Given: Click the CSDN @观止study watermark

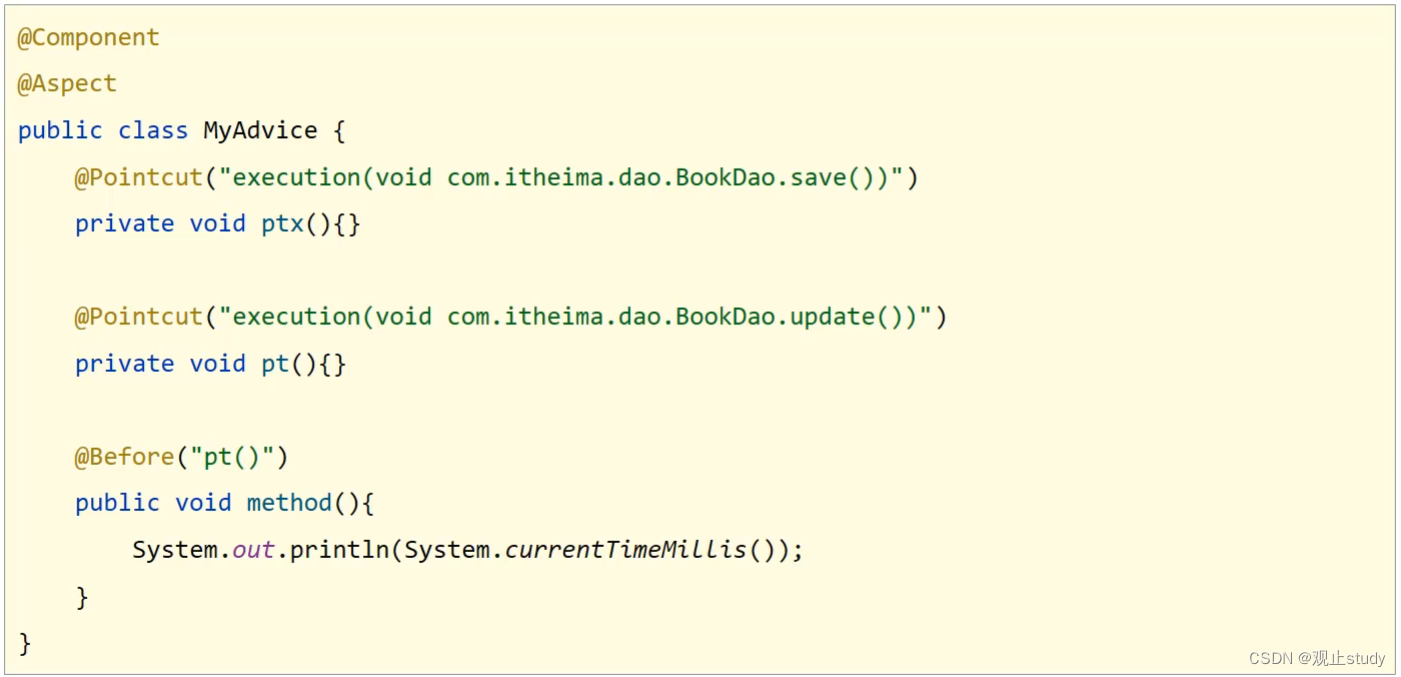Looking at the screenshot, I should [x=1317, y=658].
